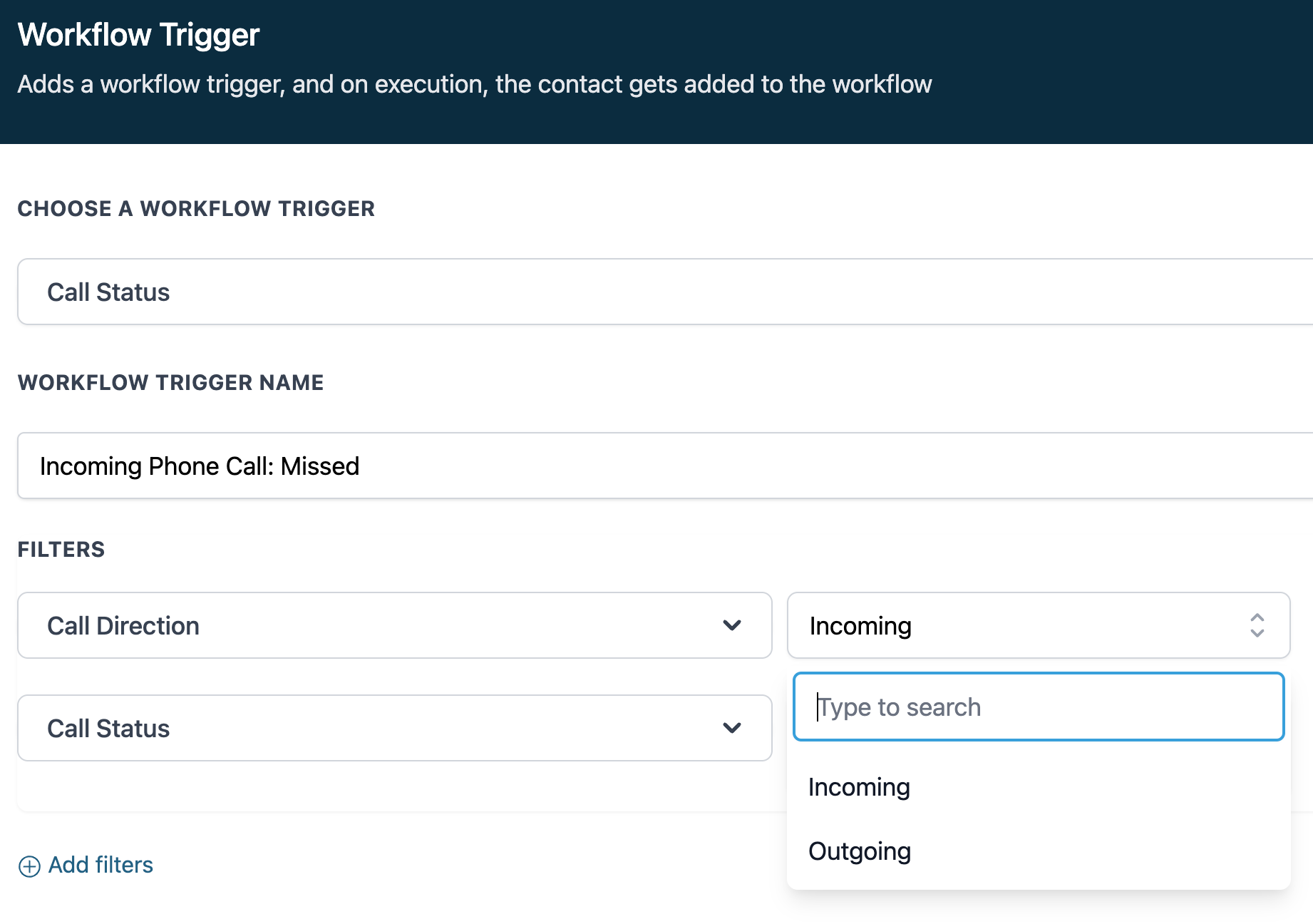Open the Call Direction filter dropdown
This screenshot has height=924, width=1313.
coord(393,625)
